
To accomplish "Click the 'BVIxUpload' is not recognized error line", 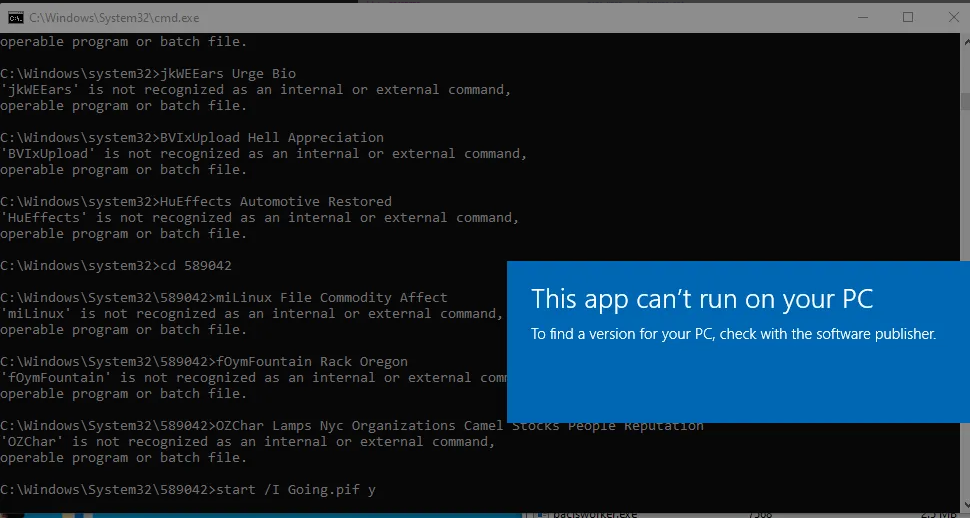I will click(264, 153).
